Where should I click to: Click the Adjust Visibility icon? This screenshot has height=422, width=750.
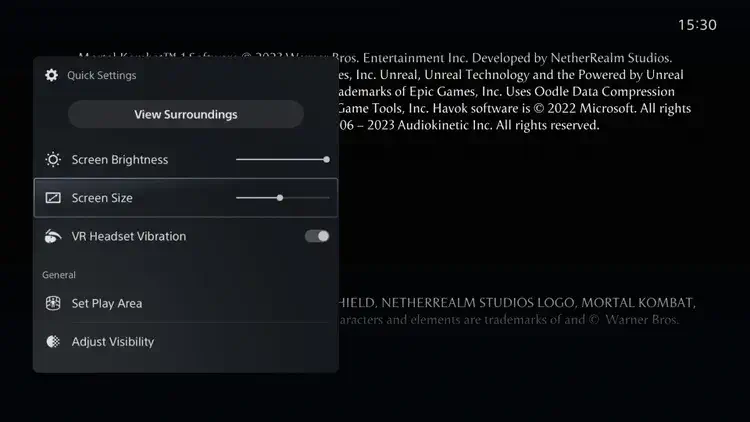(53, 342)
